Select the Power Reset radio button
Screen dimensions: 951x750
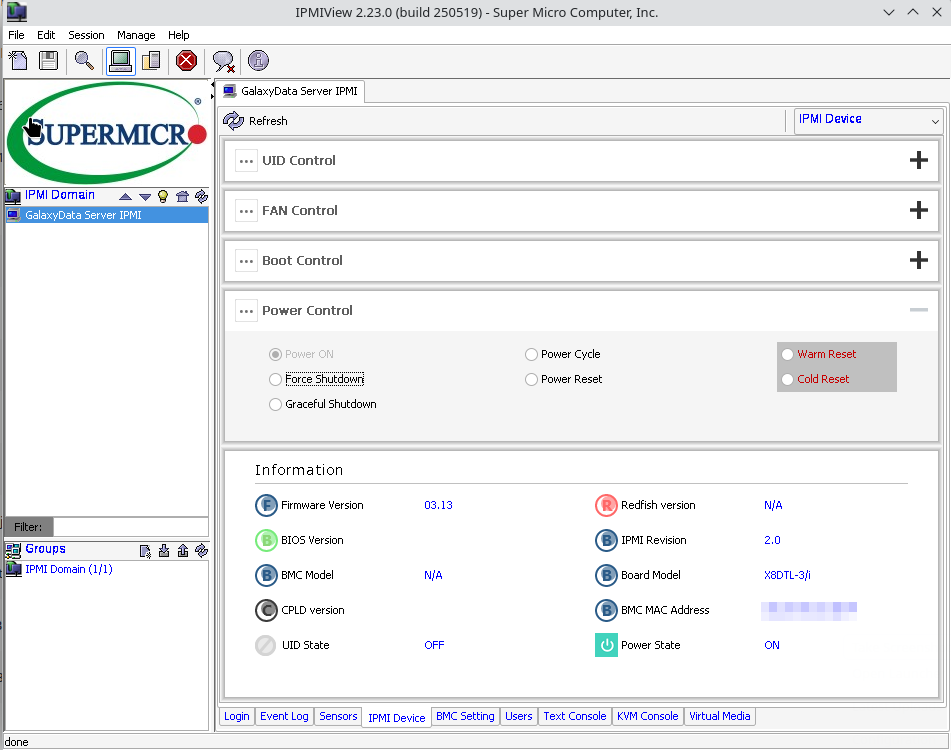click(531, 379)
